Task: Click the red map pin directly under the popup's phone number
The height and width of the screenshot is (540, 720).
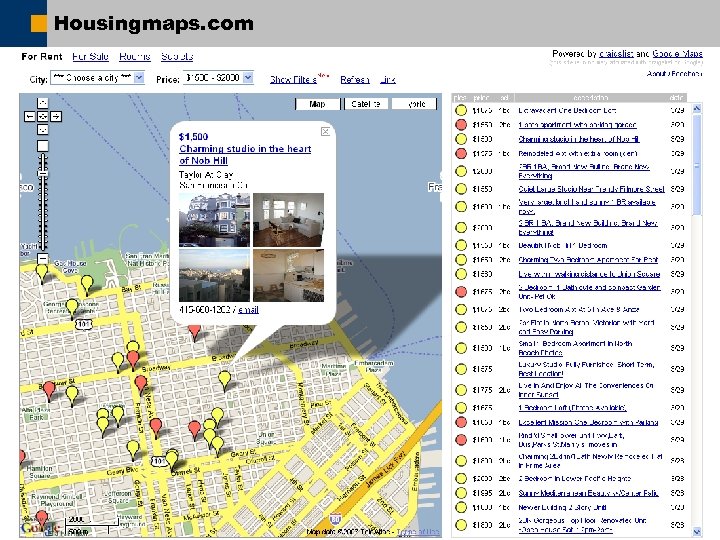Action: [195, 331]
